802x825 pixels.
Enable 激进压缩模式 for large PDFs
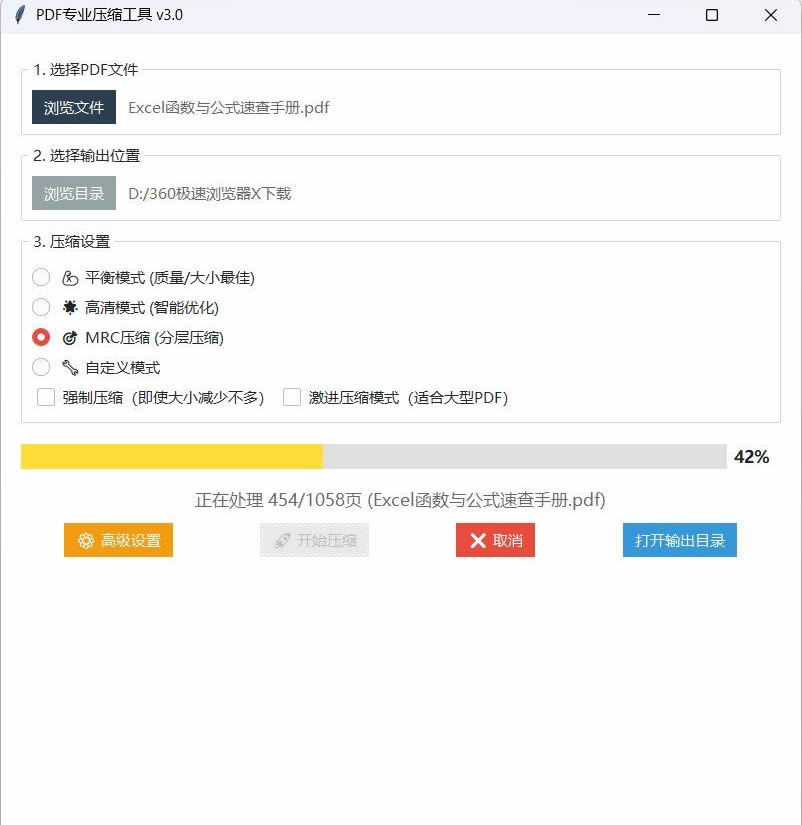pos(292,397)
